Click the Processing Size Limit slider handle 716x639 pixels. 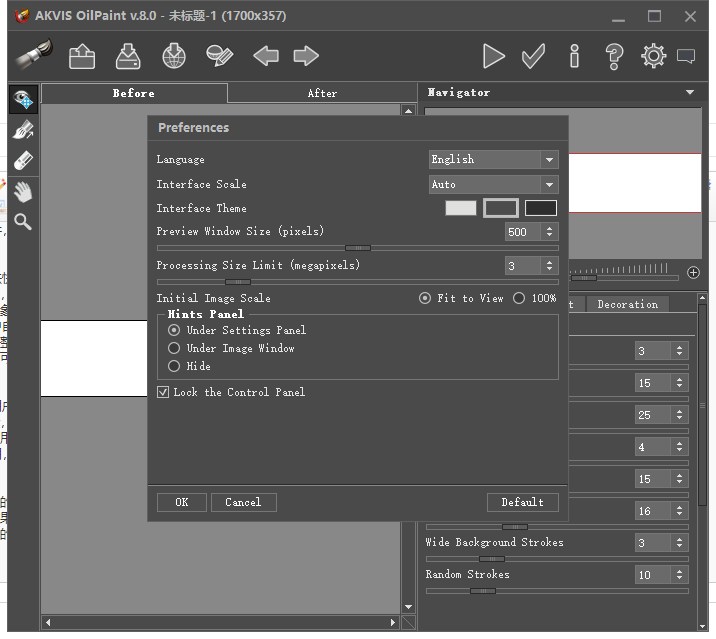click(x=238, y=282)
